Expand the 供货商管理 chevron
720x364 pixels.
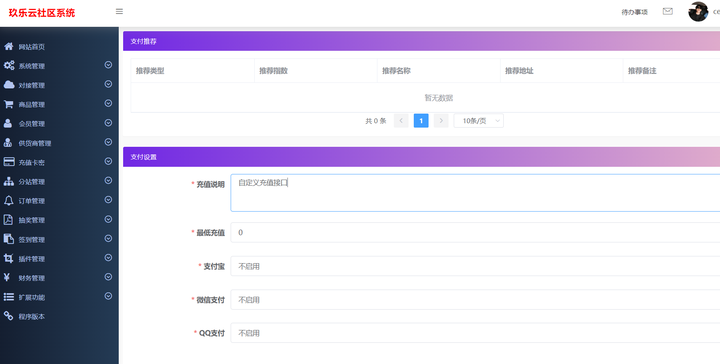108,142
